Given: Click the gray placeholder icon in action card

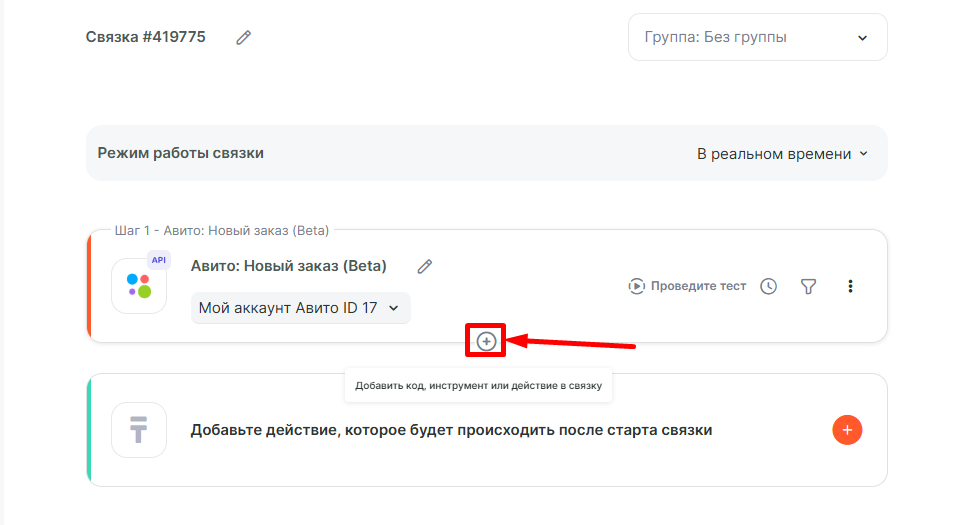Looking at the screenshot, I should pos(139,430).
